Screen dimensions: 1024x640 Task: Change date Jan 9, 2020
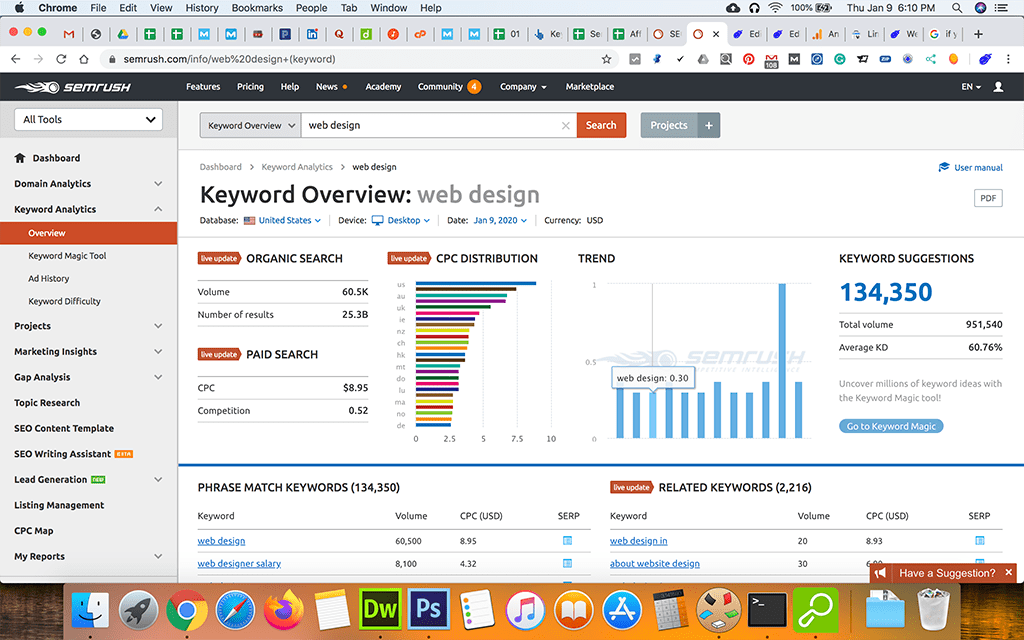500,221
